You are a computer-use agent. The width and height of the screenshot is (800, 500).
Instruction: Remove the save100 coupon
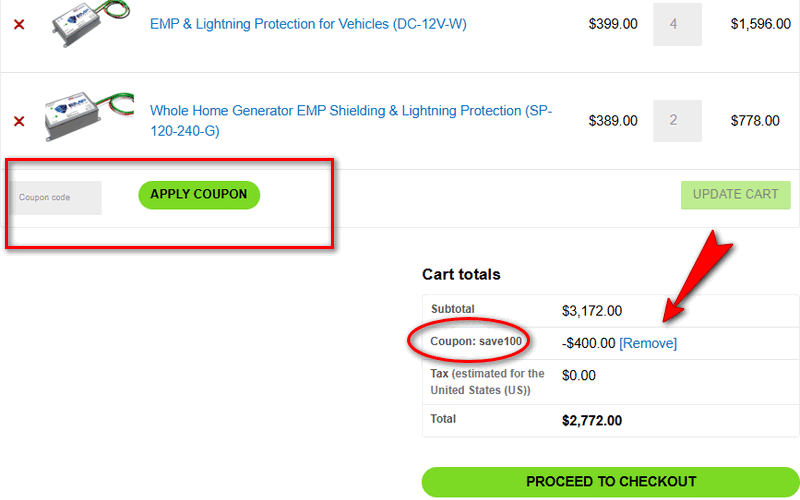click(x=648, y=343)
